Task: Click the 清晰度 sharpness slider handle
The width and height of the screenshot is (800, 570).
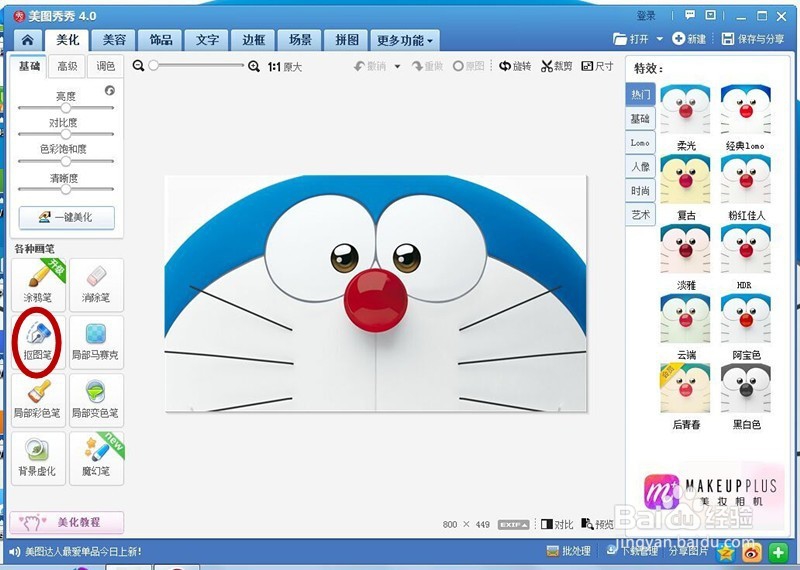Action: point(66,189)
